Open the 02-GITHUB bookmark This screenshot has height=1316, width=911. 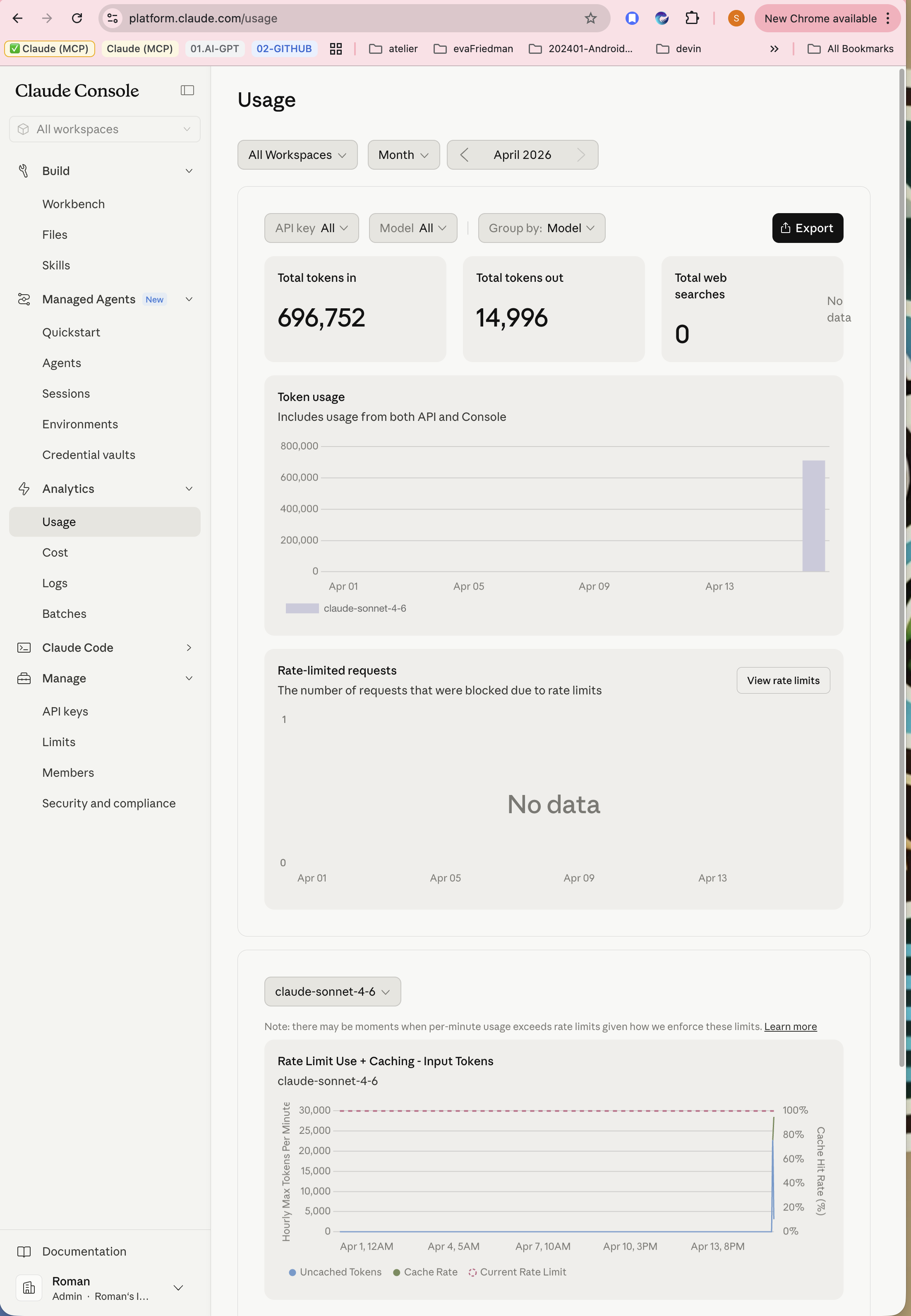[x=284, y=48]
